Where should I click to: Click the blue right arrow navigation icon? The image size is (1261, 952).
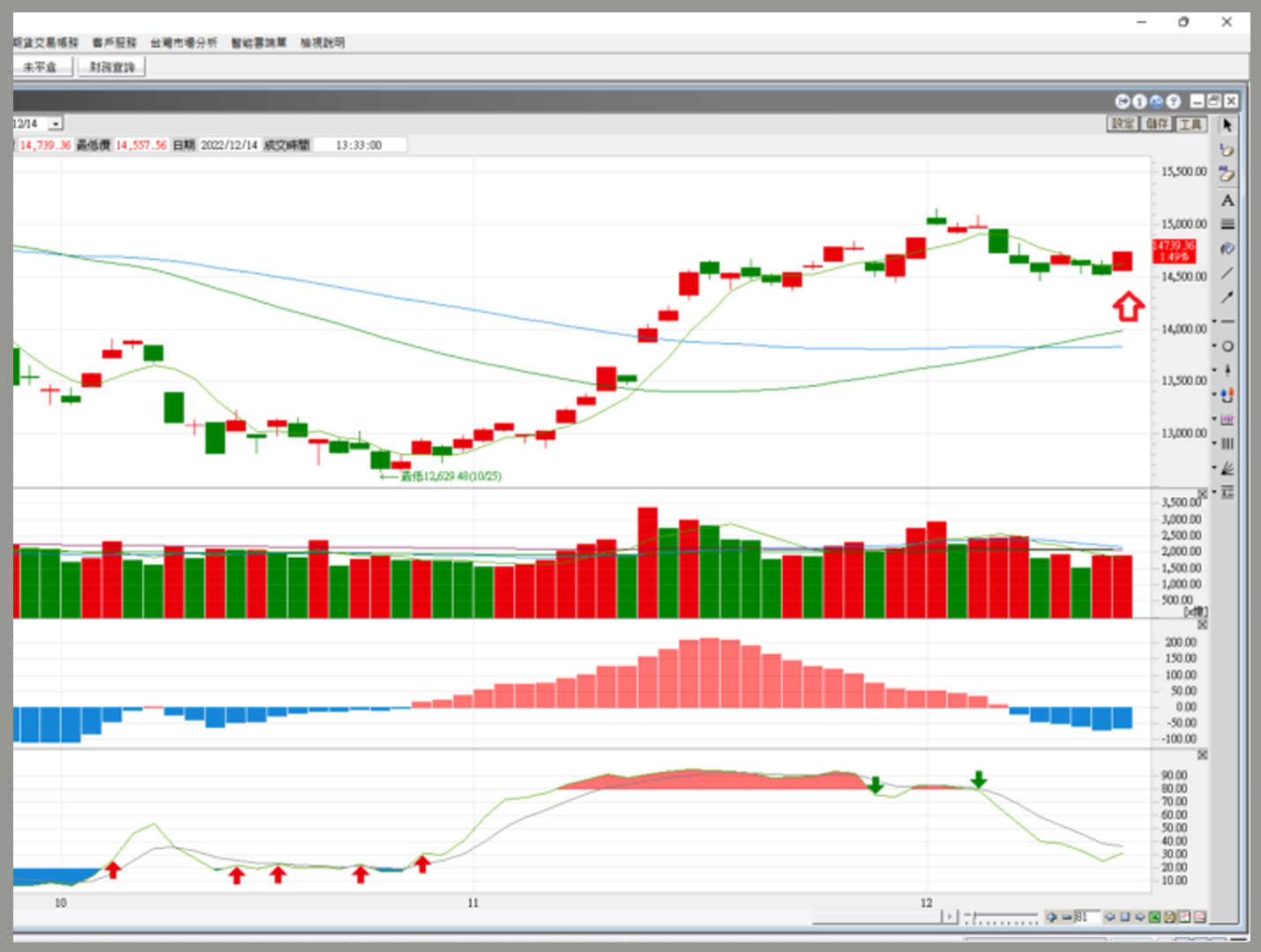coord(1139,917)
